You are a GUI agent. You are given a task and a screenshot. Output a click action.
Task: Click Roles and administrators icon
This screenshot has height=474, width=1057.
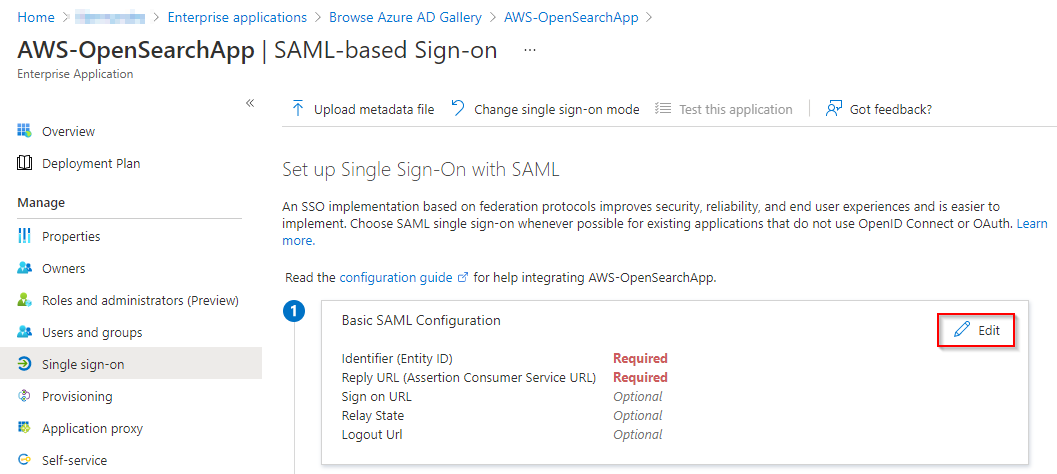pos(25,300)
